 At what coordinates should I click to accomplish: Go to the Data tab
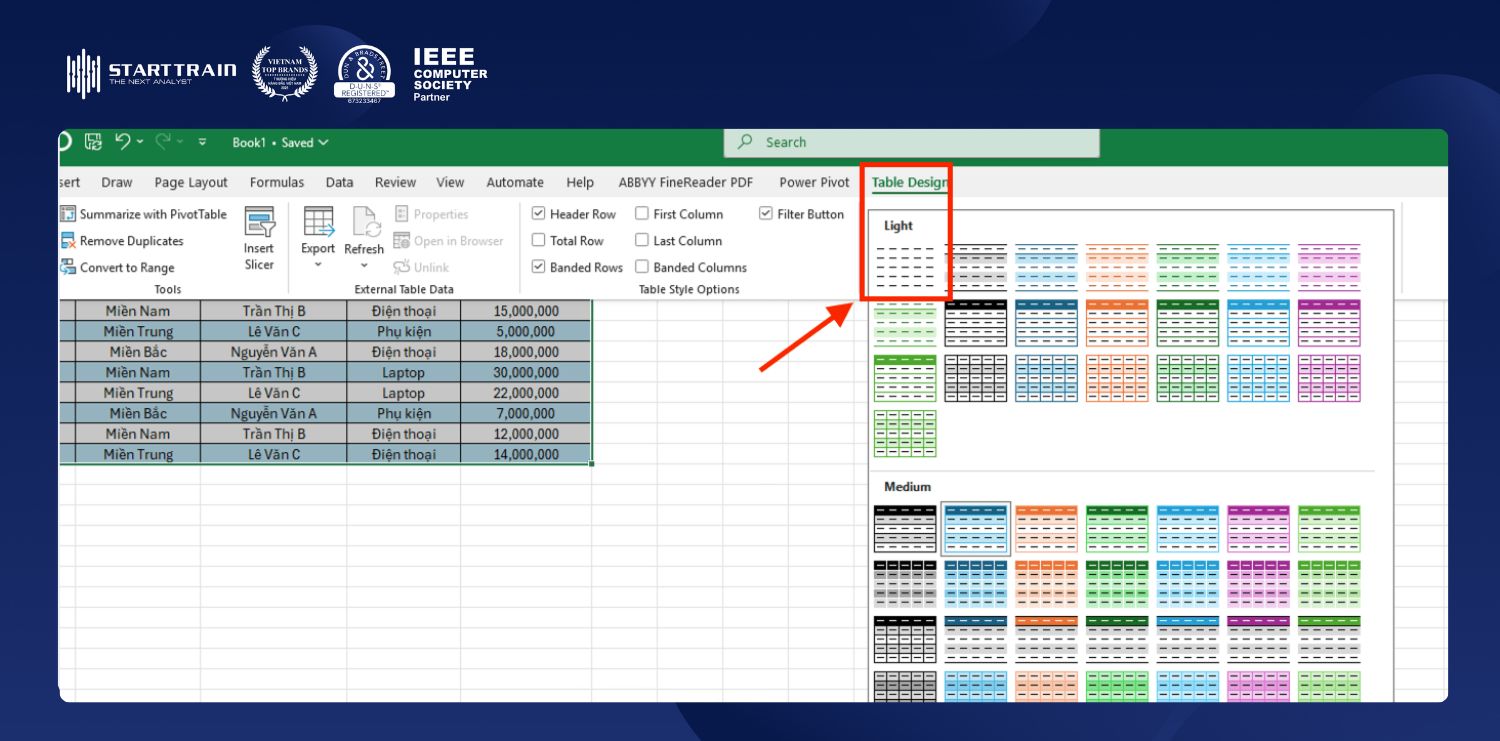[x=339, y=182]
